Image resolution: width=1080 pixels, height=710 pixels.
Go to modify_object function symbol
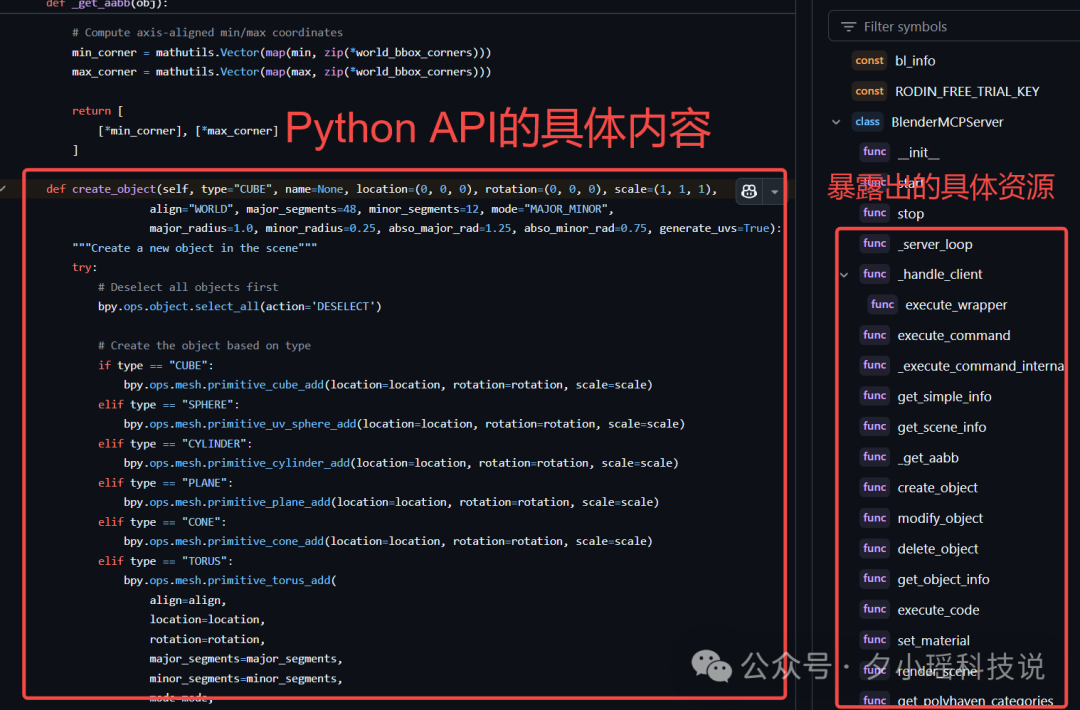pos(940,519)
